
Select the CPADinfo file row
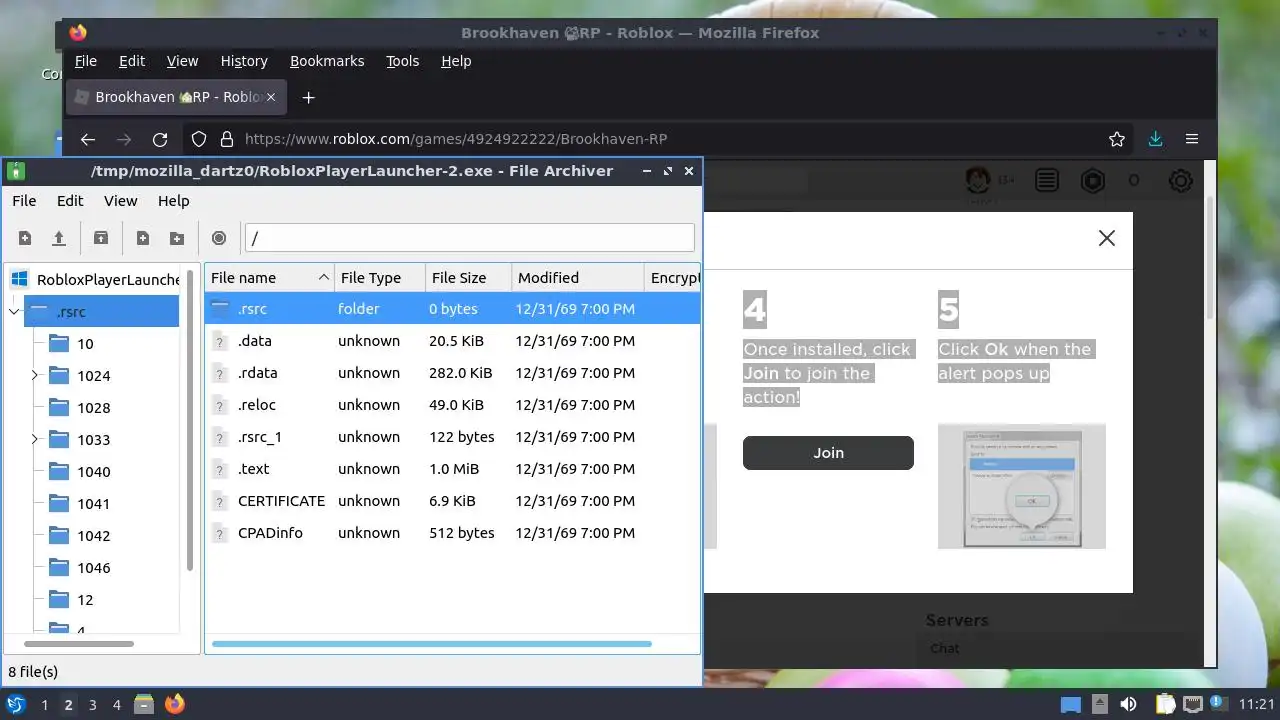[x=452, y=533]
